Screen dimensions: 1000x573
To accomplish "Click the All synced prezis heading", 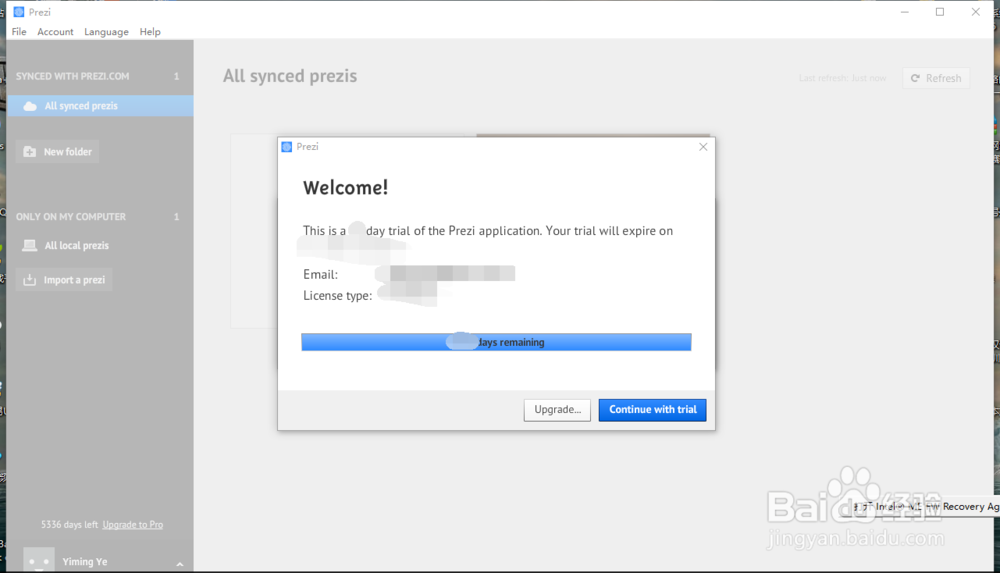I will (x=290, y=76).
